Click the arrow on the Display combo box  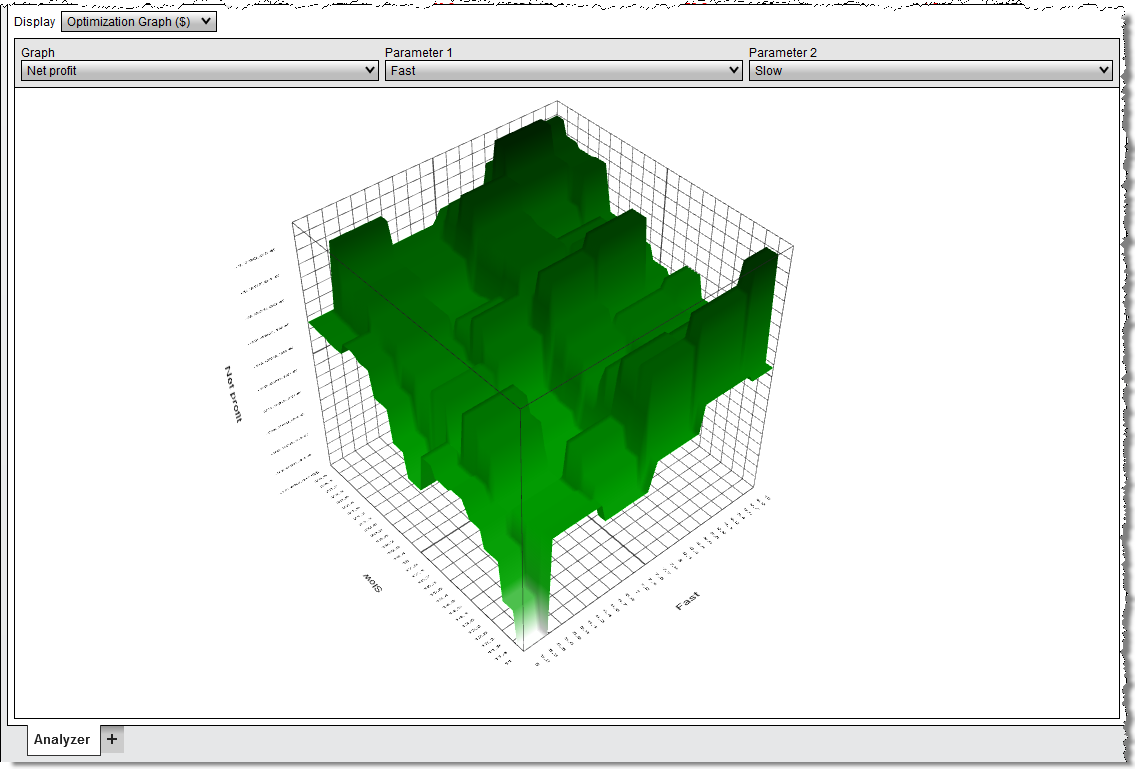[x=207, y=21]
